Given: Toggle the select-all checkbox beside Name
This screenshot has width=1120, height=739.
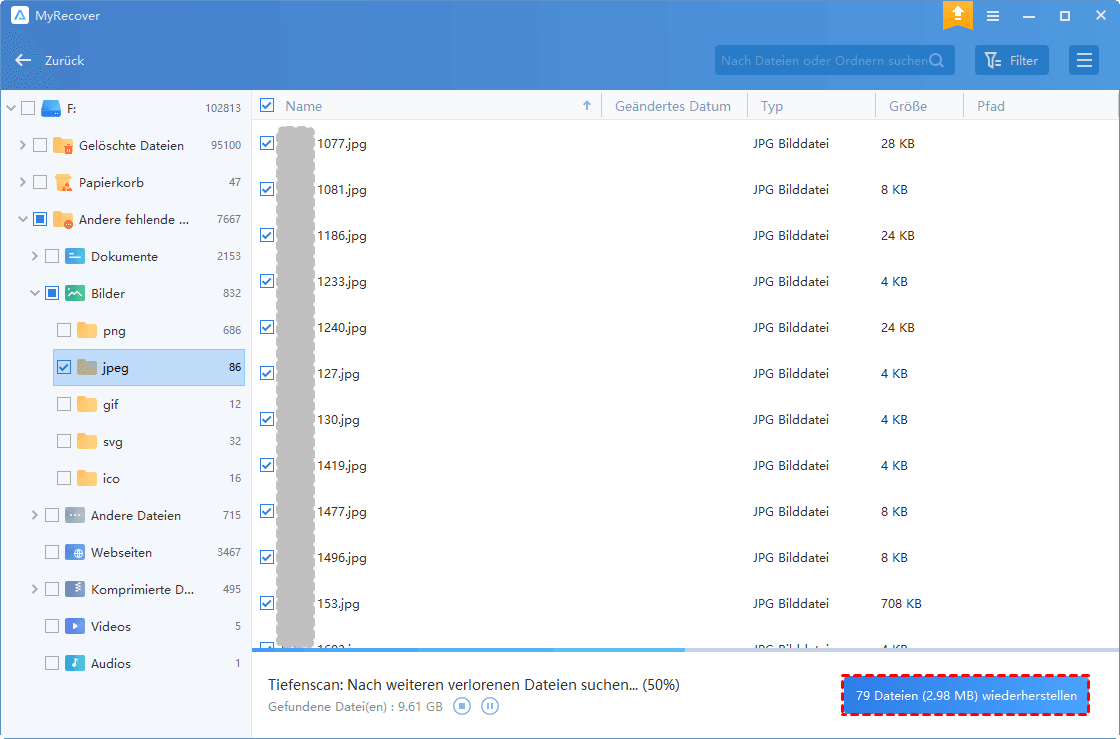Looking at the screenshot, I should click(267, 106).
